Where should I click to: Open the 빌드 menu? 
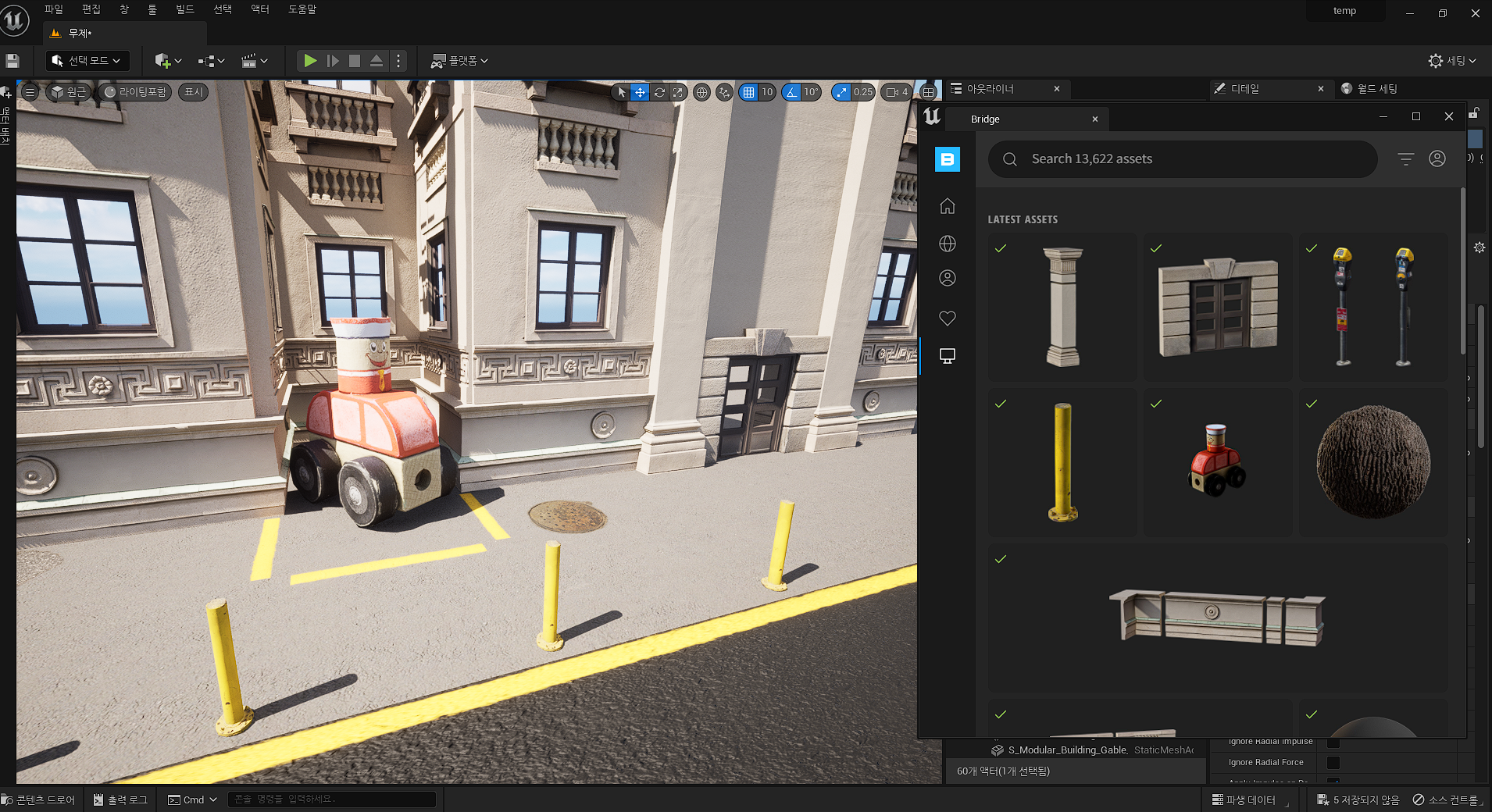click(185, 9)
